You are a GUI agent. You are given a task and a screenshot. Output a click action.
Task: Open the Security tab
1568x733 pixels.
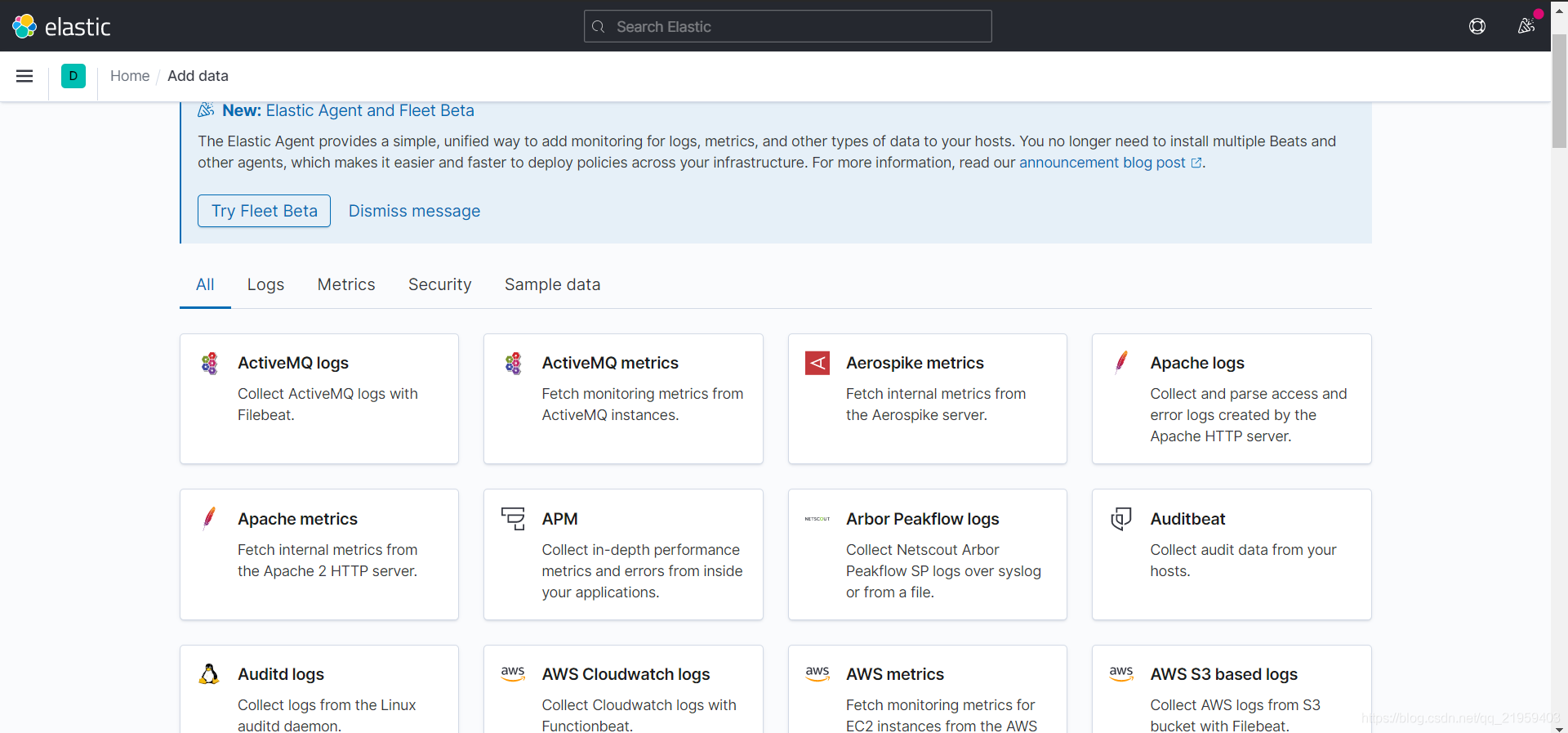tap(440, 284)
